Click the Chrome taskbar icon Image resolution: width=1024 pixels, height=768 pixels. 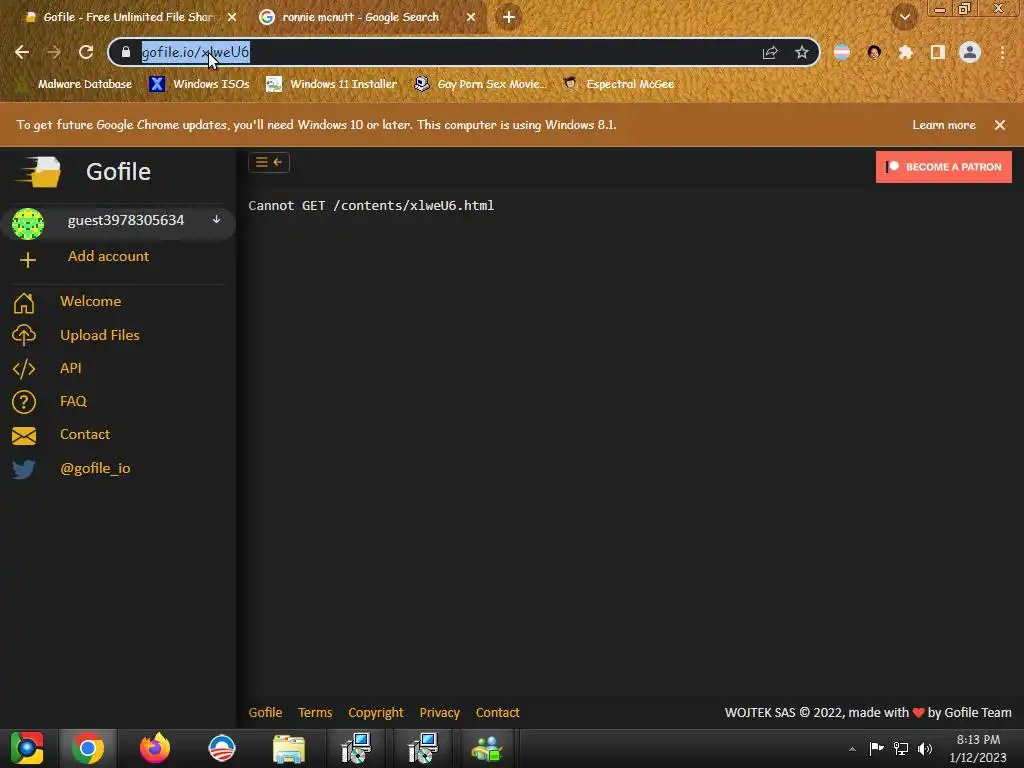[x=88, y=748]
